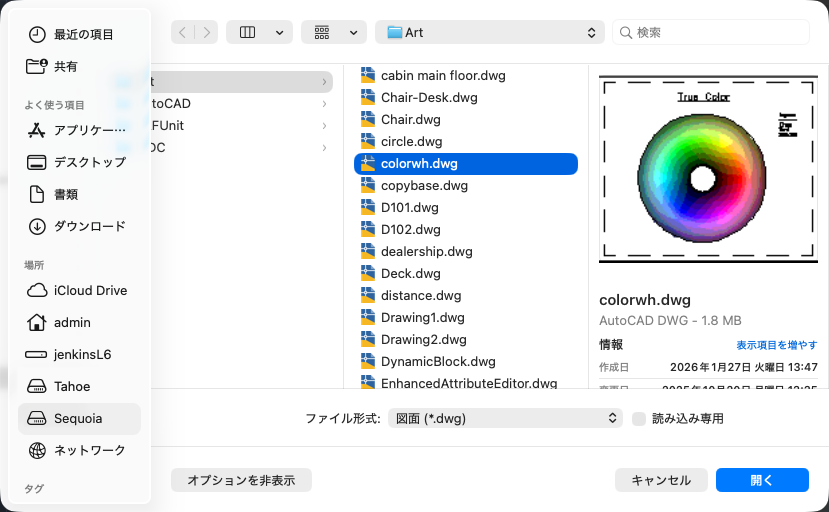Select 共有 in the sidebar
Viewport: 829px width, 512px height.
click(79, 67)
